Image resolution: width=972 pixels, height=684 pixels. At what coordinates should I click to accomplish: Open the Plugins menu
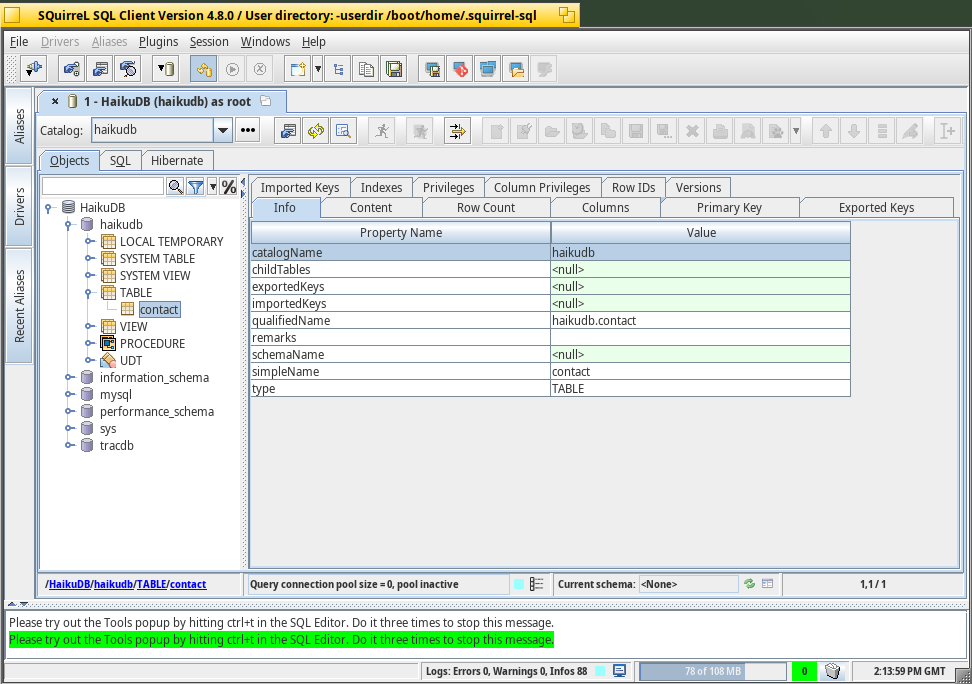pos(159,42)
